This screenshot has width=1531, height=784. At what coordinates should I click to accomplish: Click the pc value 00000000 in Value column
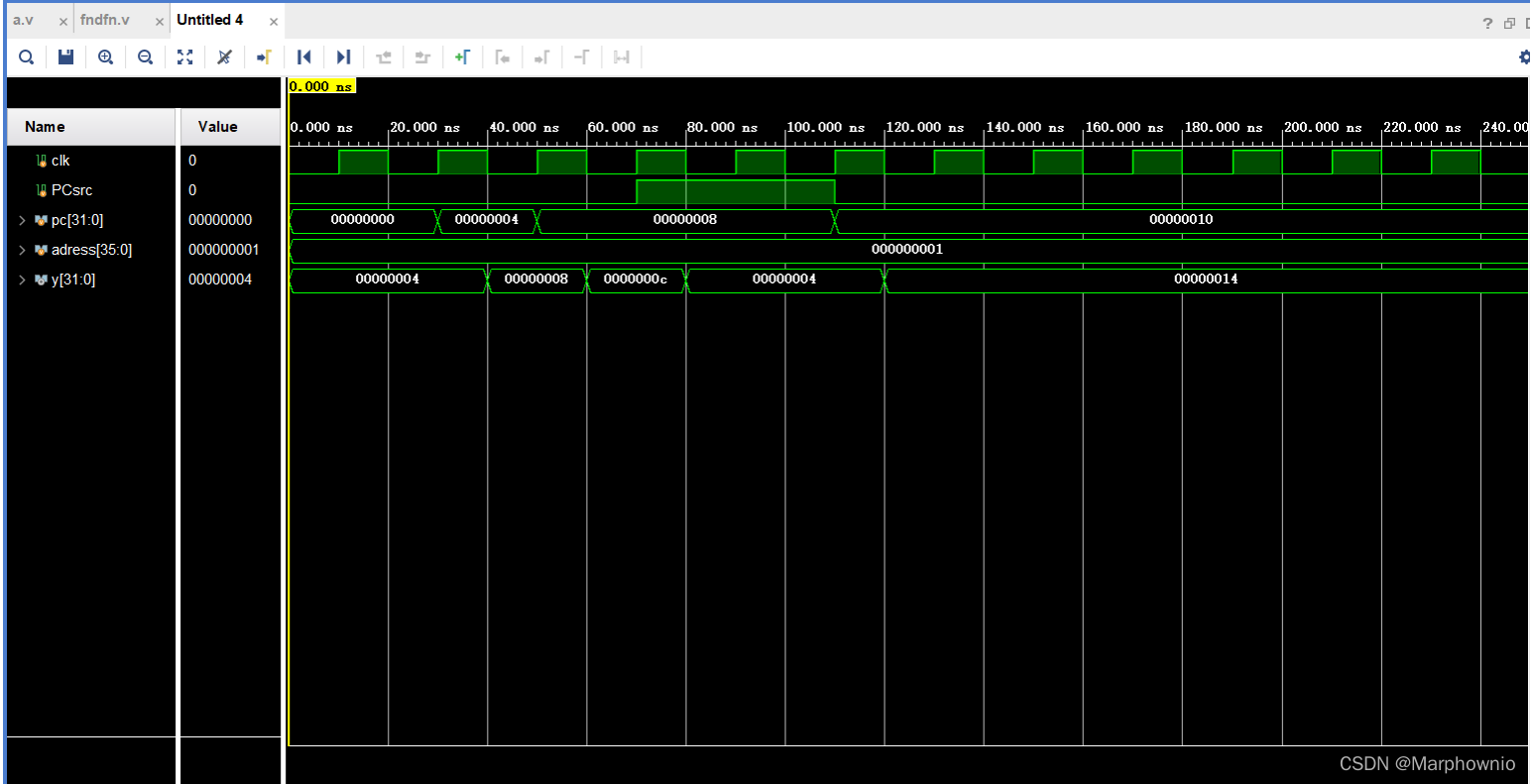click(220, 220)
